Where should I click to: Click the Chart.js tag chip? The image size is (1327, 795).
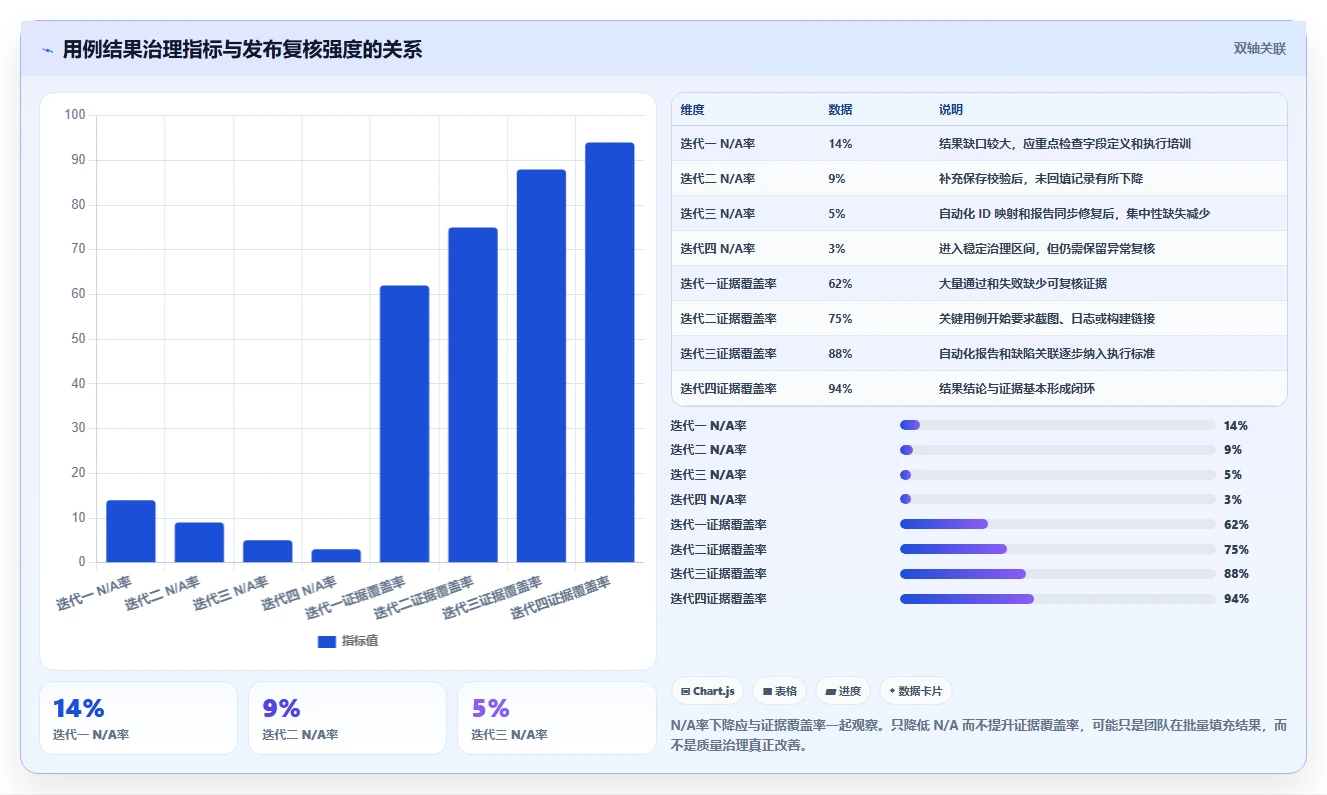click(708, 691)
